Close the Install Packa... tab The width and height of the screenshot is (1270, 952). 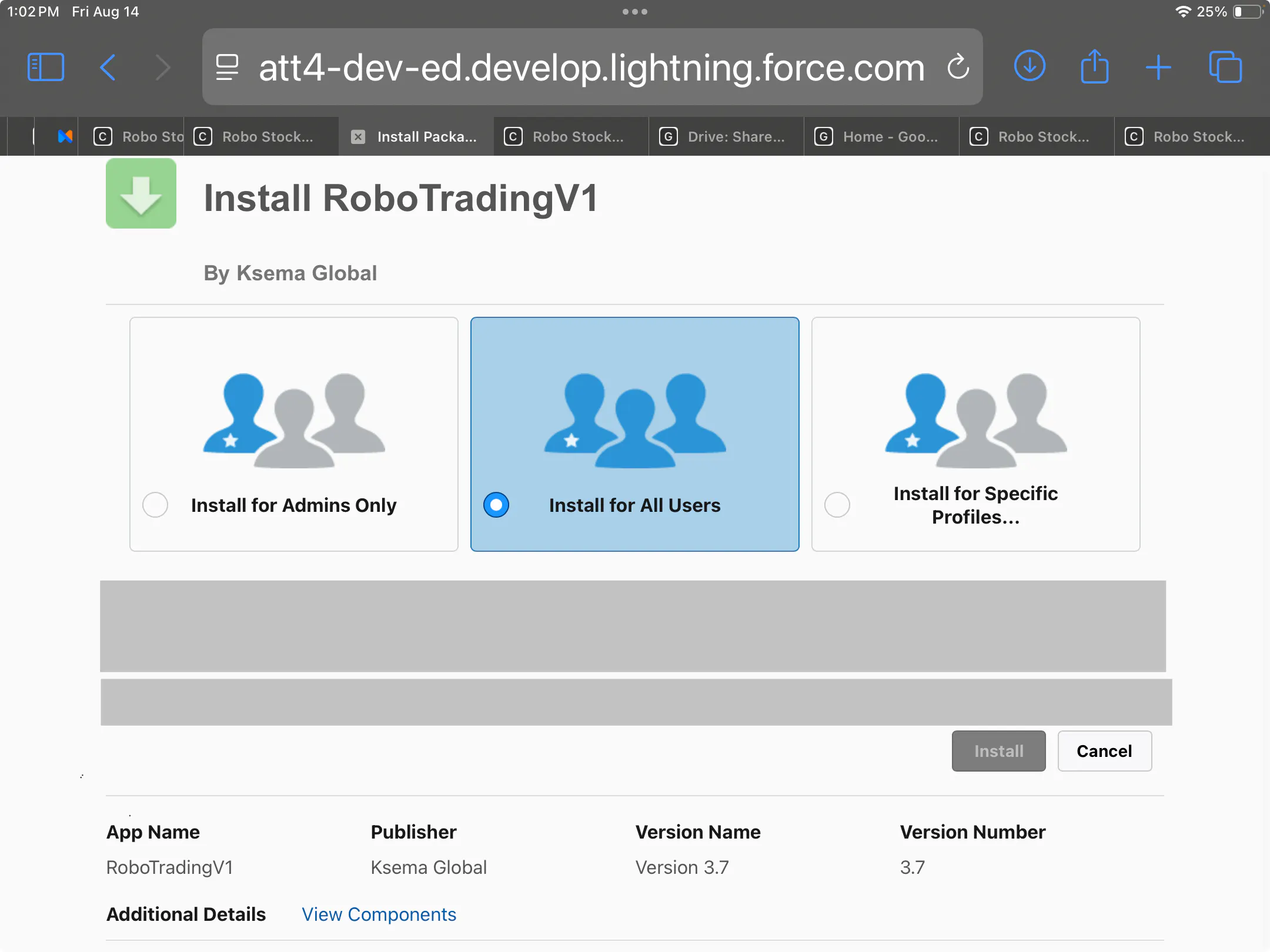coord(358,137)
